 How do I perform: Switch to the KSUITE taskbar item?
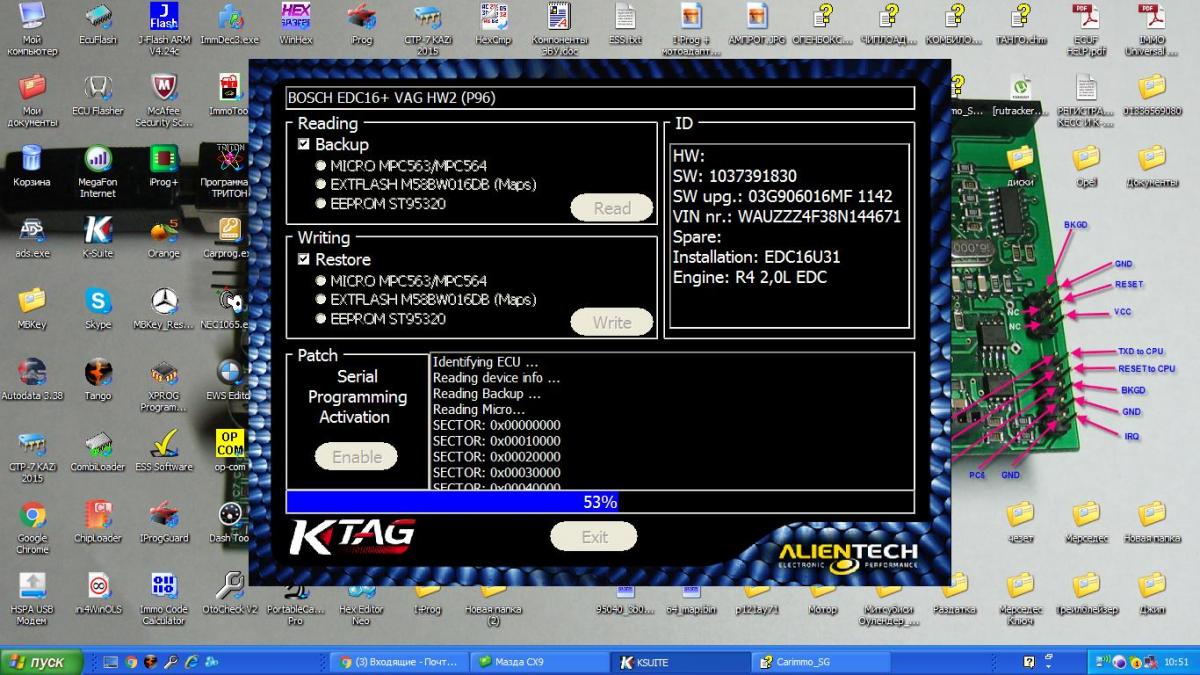676,662
